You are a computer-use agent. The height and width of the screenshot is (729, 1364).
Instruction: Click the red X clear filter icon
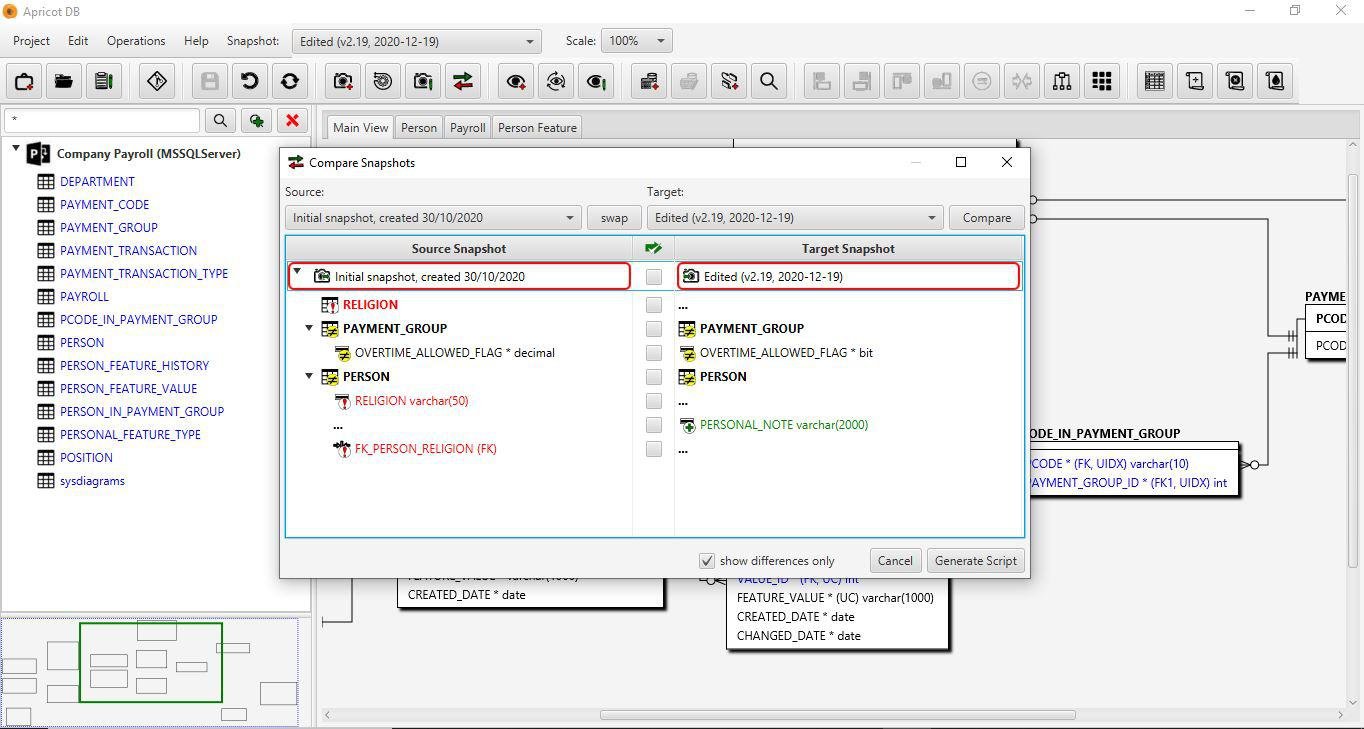(x=292, y=121)
